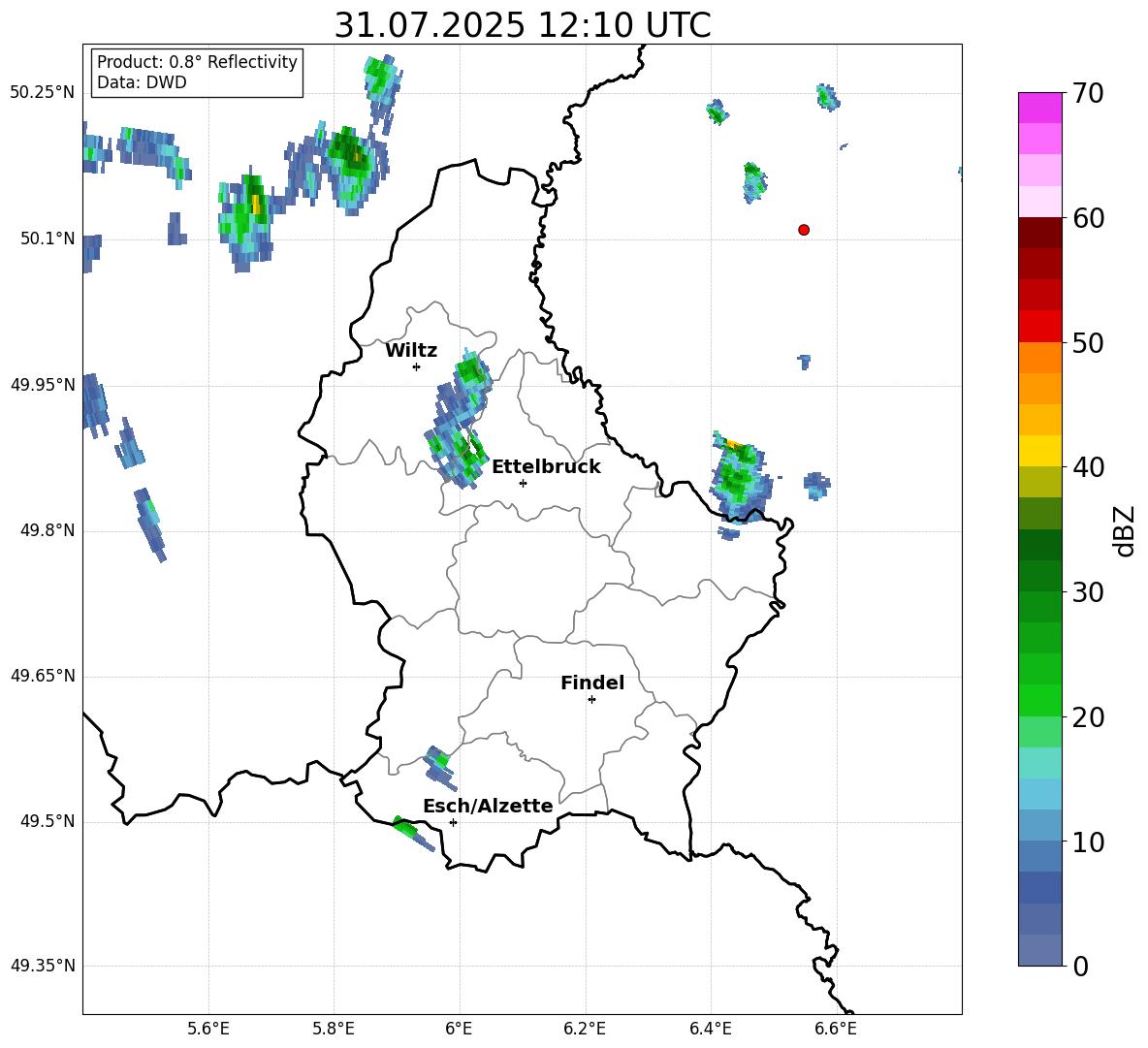Click the 30 tick on the colorbar
This screenshot has width=1148, height=1048.
coord(1087,592)
